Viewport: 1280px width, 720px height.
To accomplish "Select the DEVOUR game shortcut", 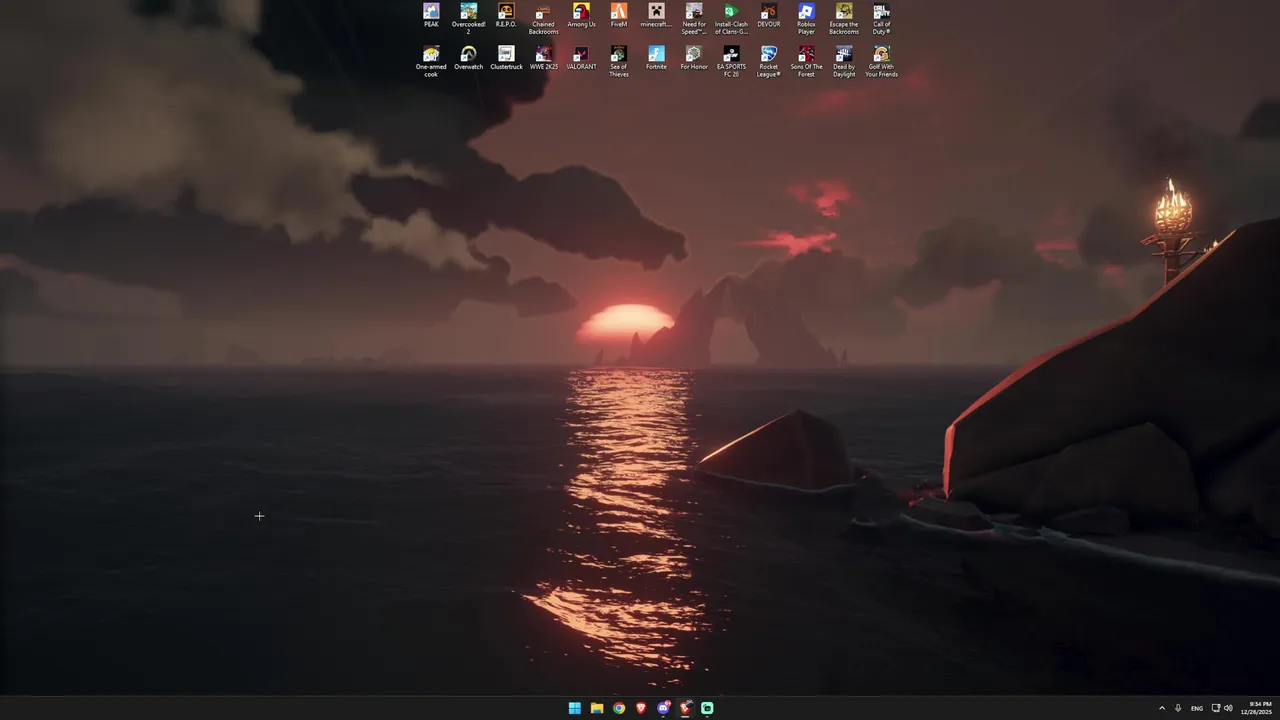I will point(768,15).
